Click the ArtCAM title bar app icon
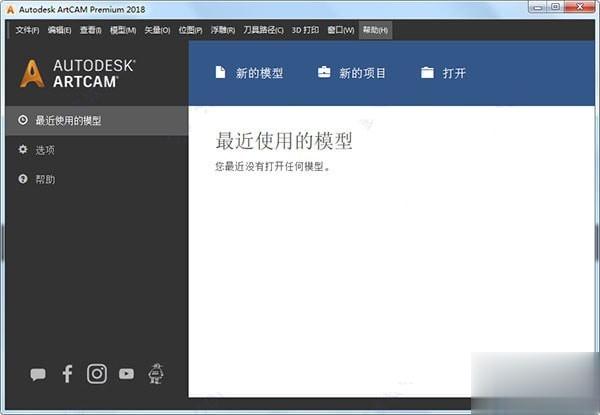600x415 pixels. tap(10, 10)
